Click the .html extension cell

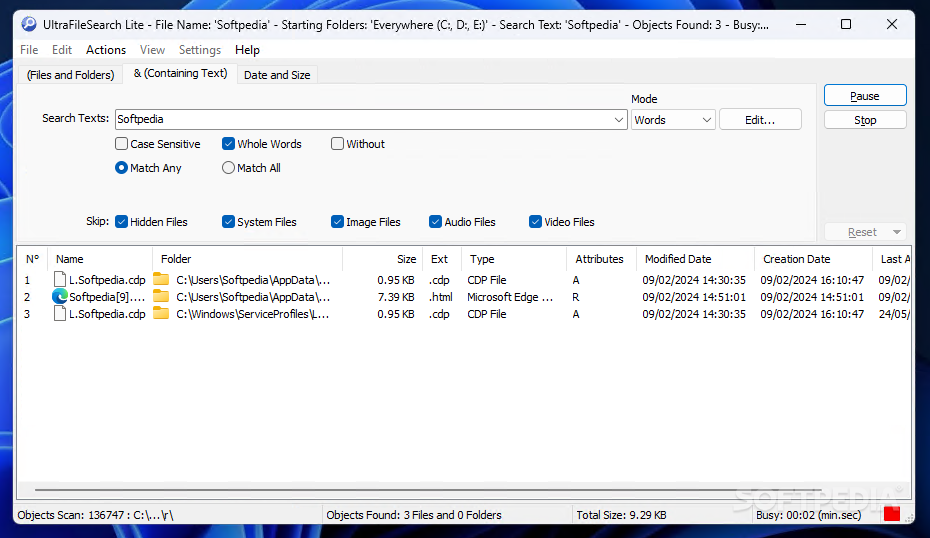click(x=441, y=297)
